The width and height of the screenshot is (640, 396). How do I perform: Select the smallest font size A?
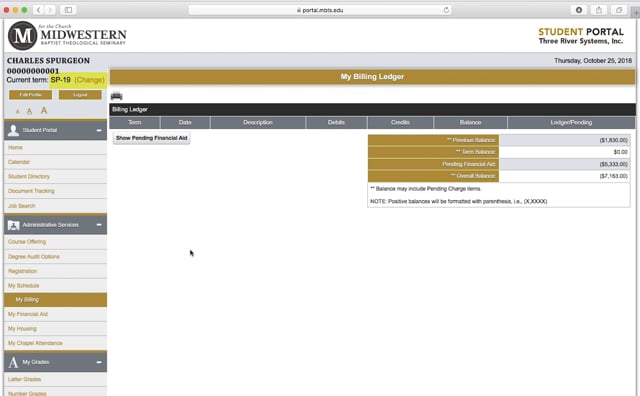[x=18, y=111]
